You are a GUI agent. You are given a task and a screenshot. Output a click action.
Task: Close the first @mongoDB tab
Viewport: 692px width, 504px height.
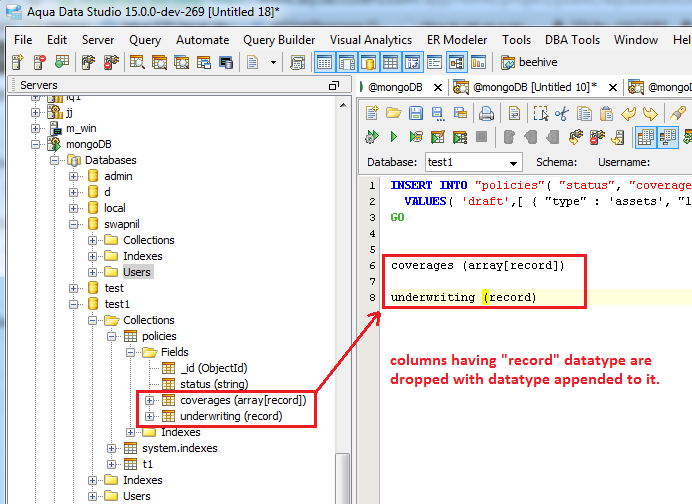pos(438,87)
